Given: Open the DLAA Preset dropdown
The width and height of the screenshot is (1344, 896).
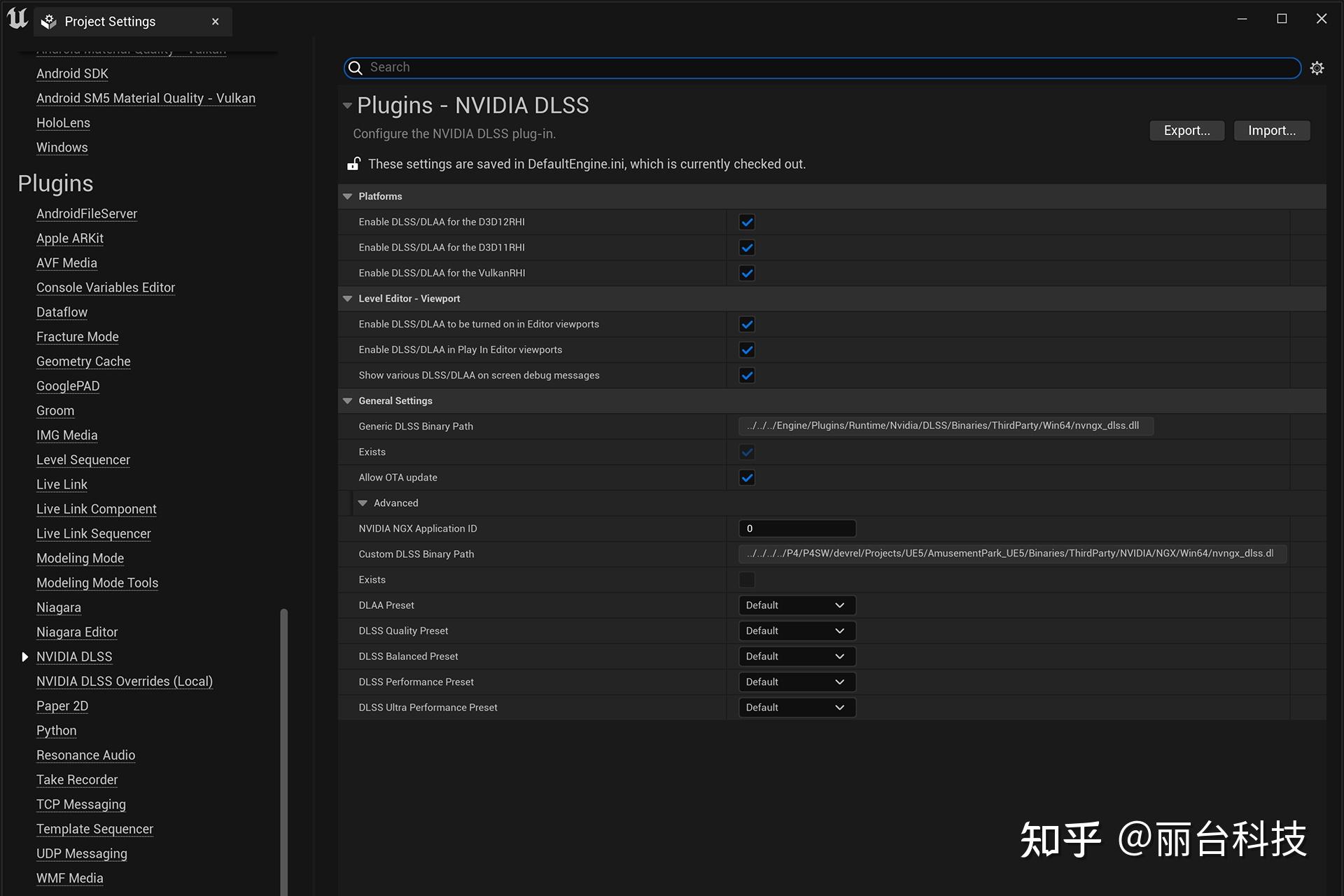Looking at the screenshot, I should click(x=797, y=605).
